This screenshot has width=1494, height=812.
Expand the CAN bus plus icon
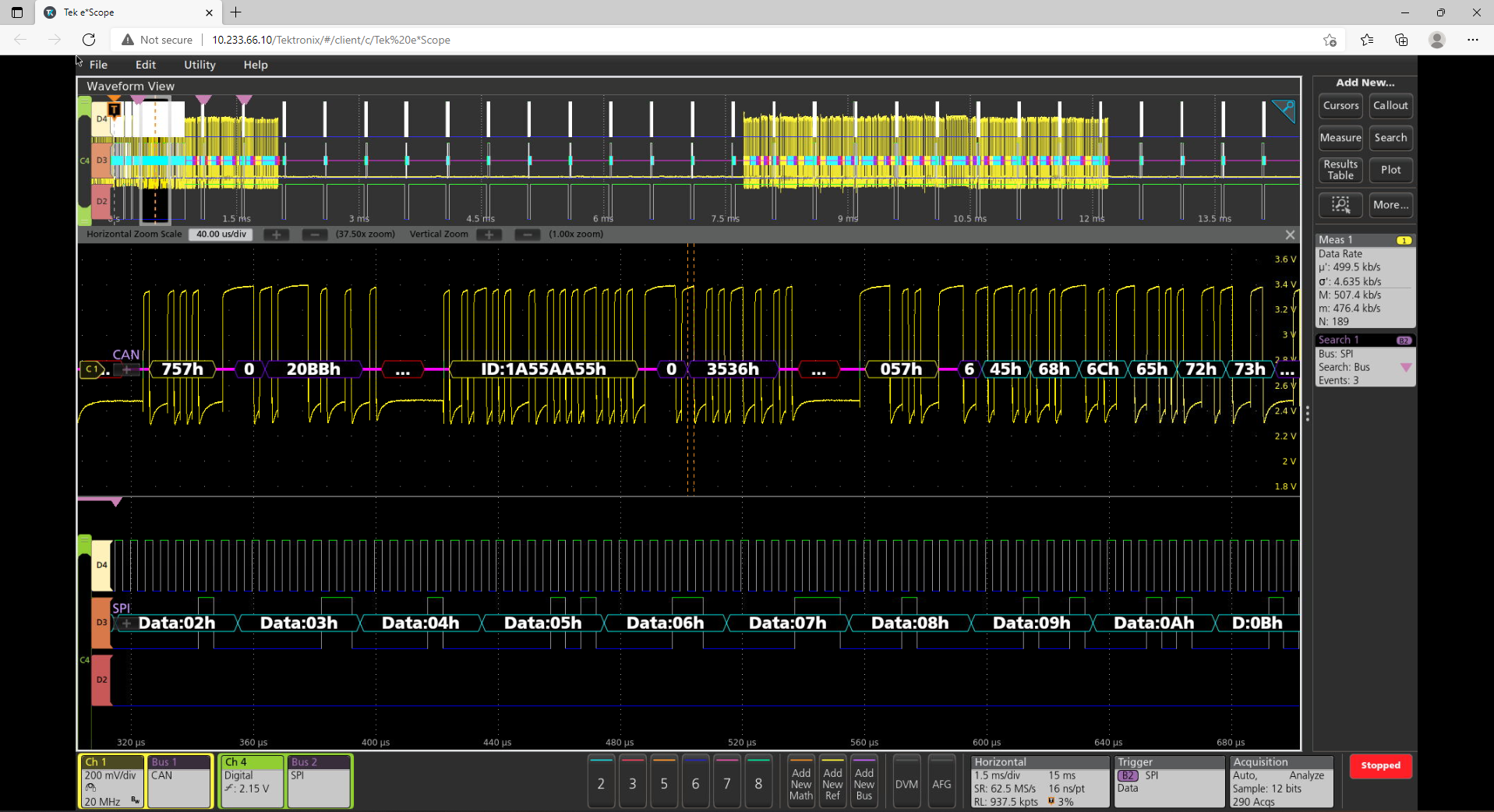pyautogui.click(x=127, y=369)
